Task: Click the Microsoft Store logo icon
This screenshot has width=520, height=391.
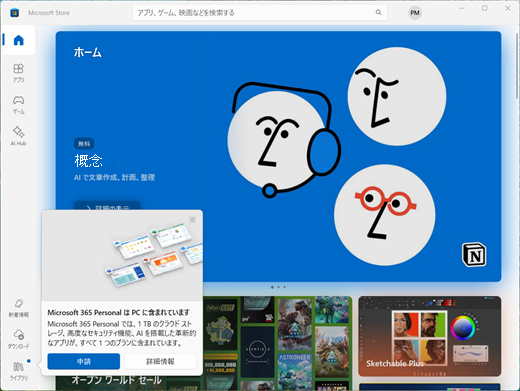Action: click(x=14, y=13)
